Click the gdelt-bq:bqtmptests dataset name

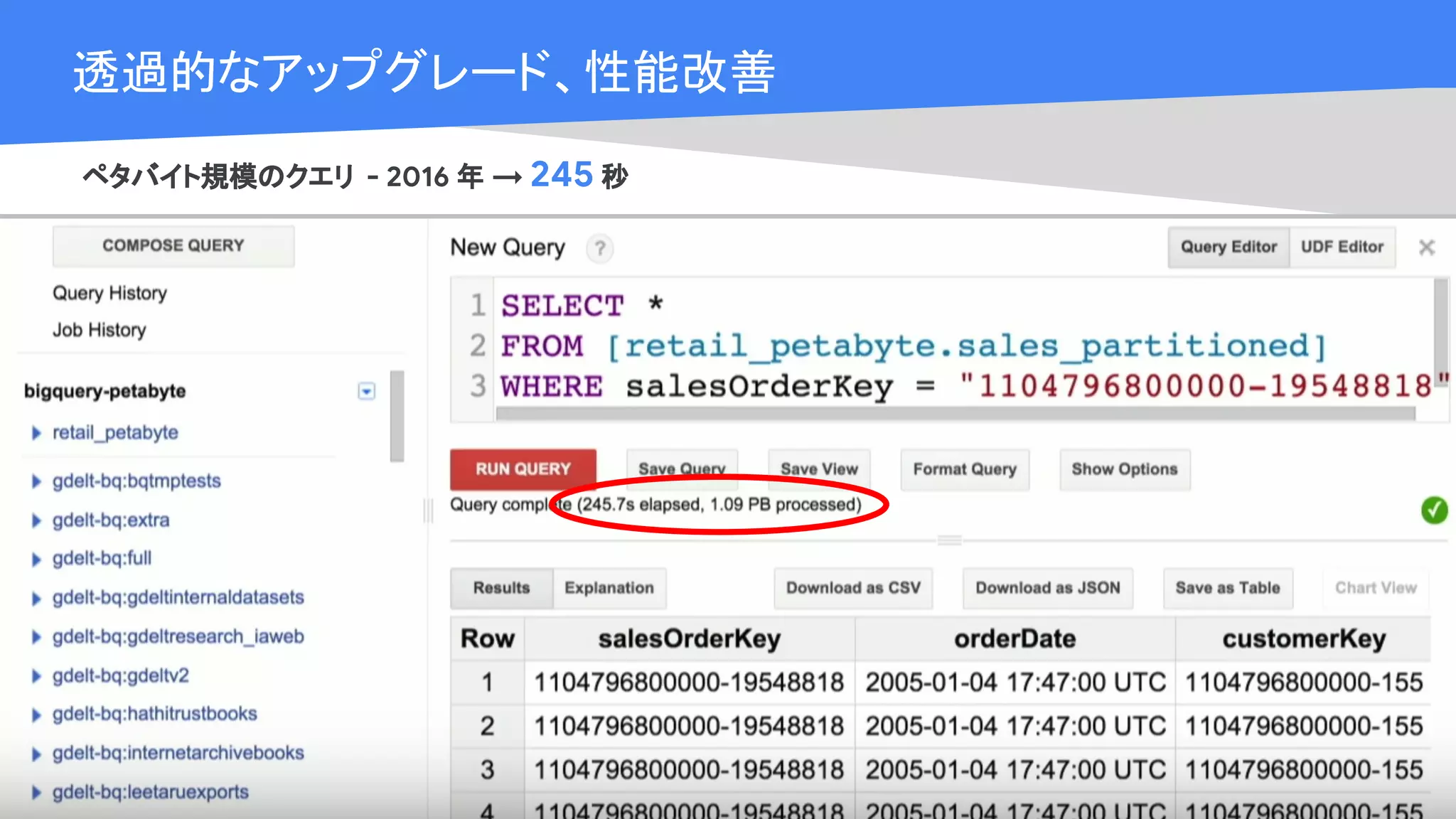(136, 481)
